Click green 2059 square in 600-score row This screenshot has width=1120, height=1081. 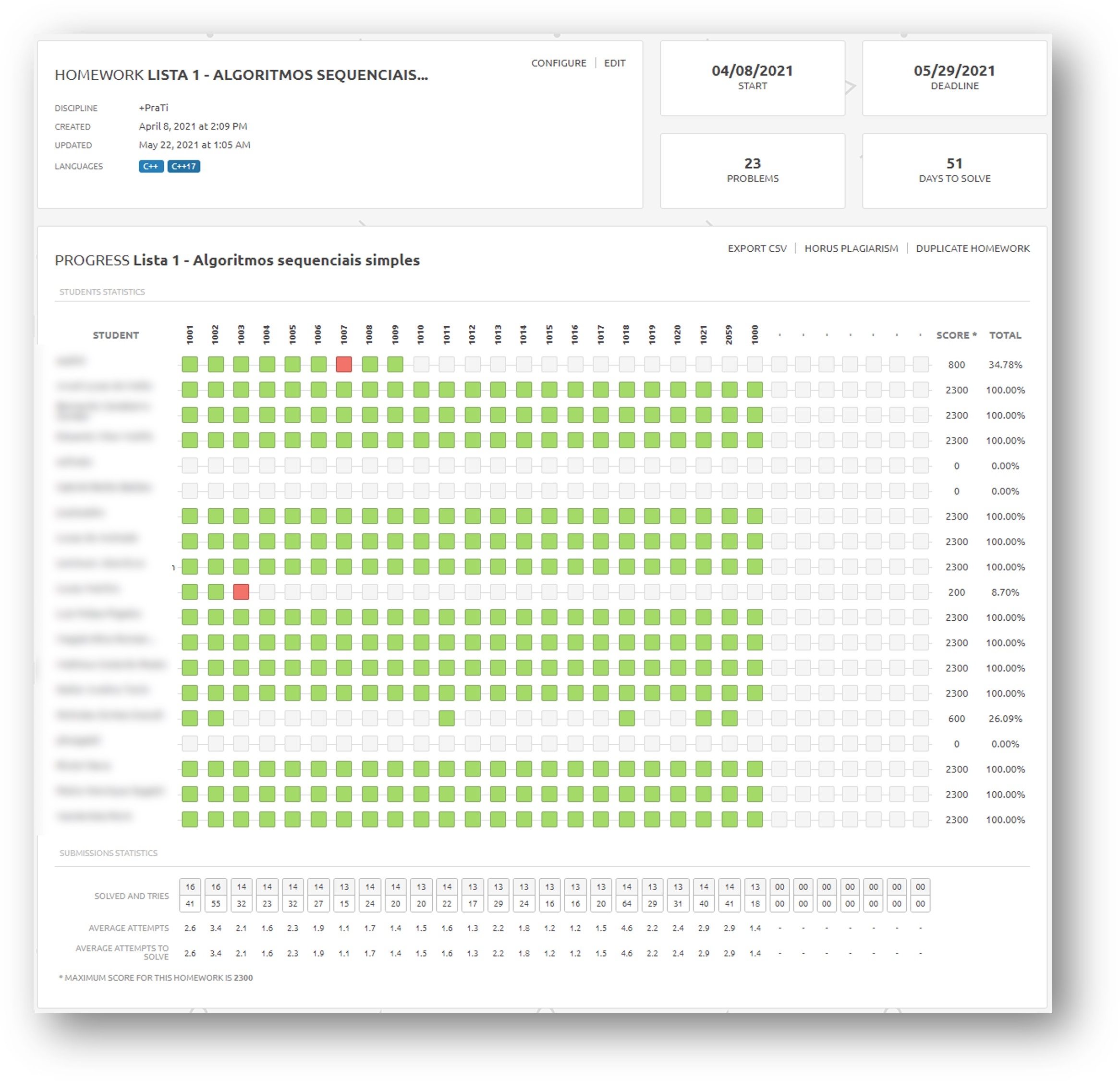tap(729, 718)
